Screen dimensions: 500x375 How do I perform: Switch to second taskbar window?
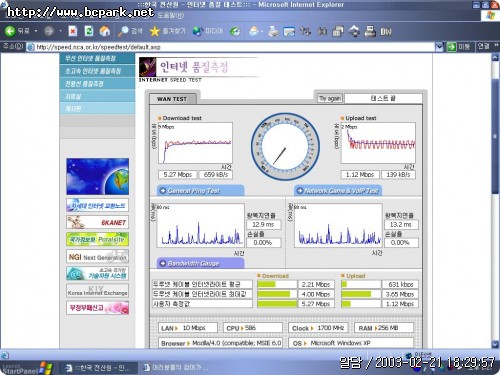(x=176, y=368)
